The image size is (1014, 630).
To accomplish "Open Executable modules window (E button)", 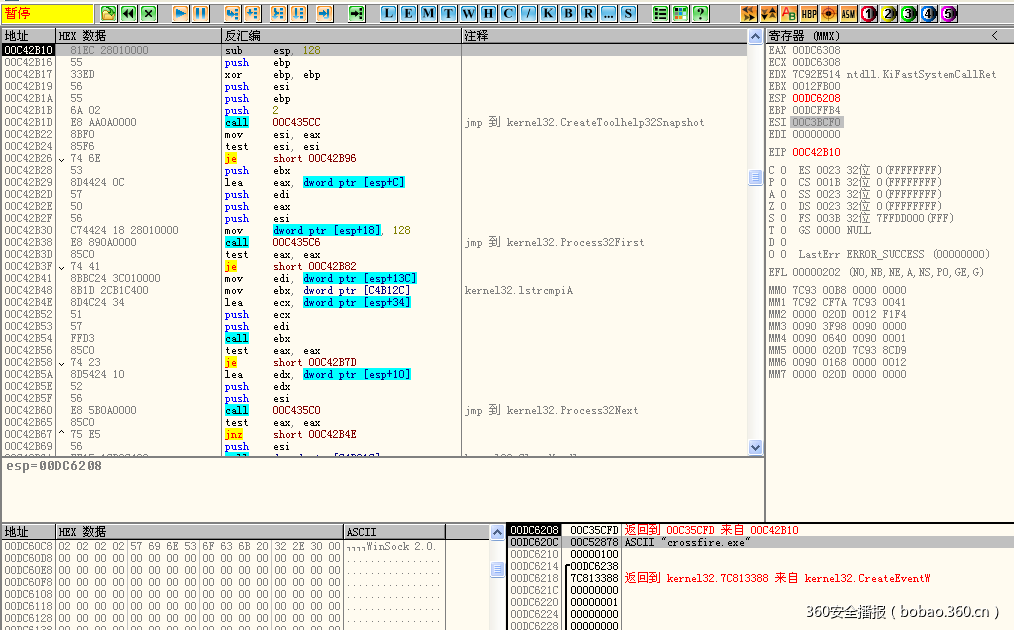I will click(408, 13).
